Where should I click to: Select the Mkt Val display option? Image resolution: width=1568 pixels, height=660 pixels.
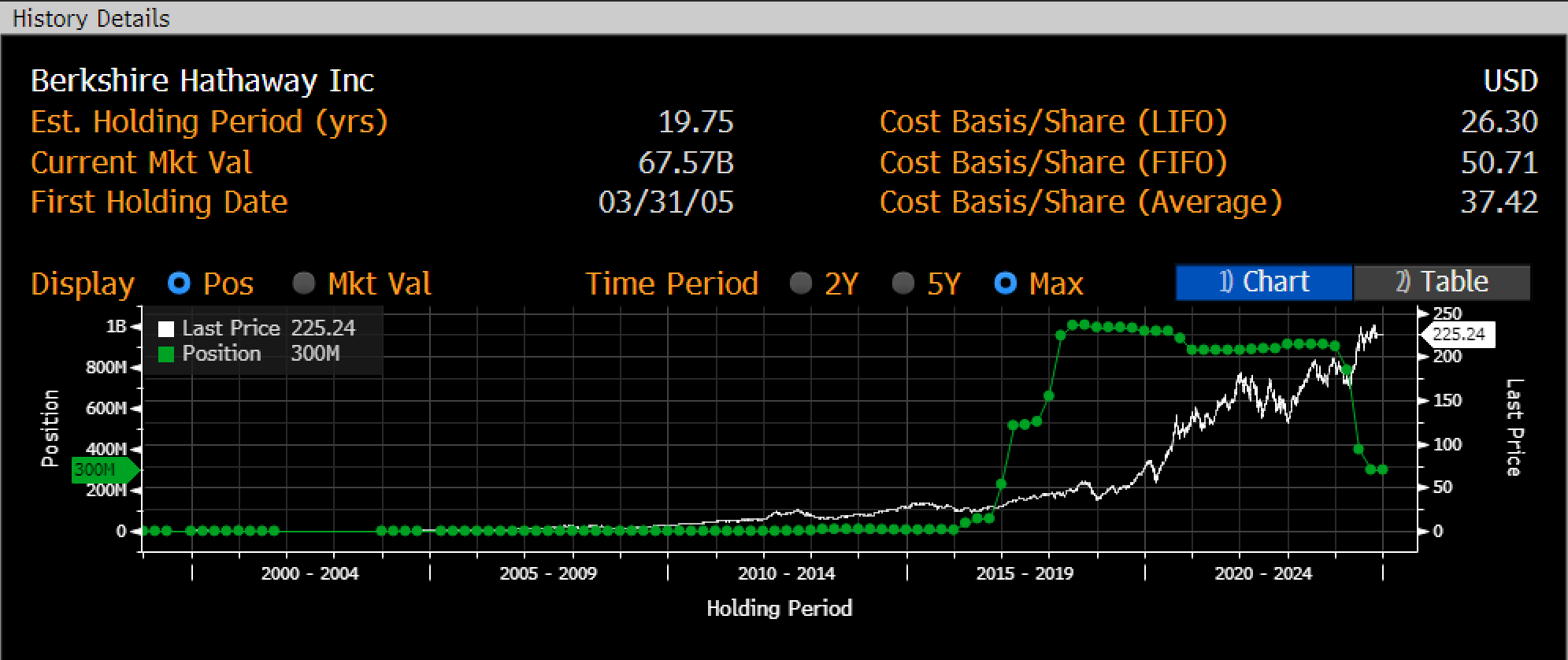tap(304, 283)
